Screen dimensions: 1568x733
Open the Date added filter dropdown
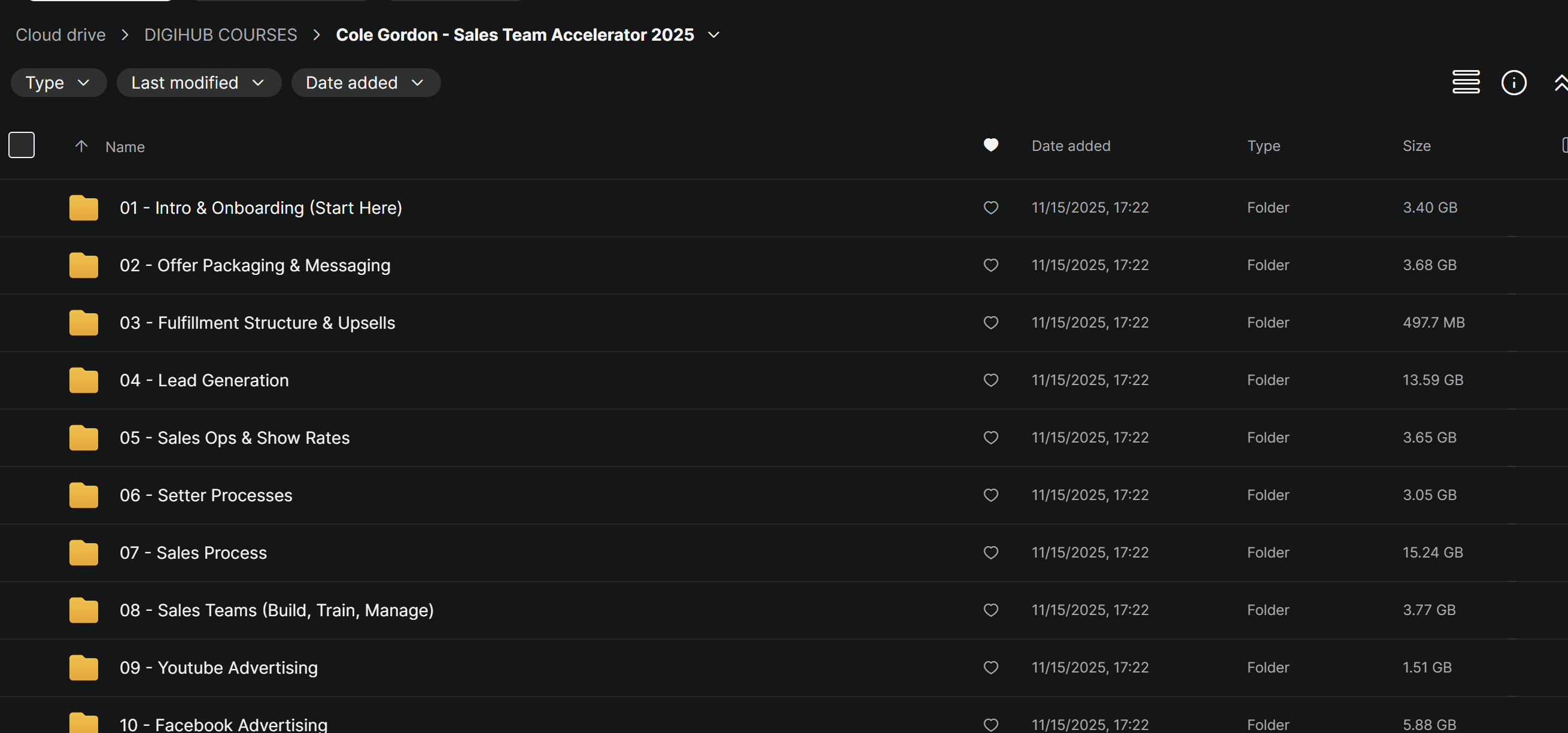pyautogui.click(x=366, y=82)
